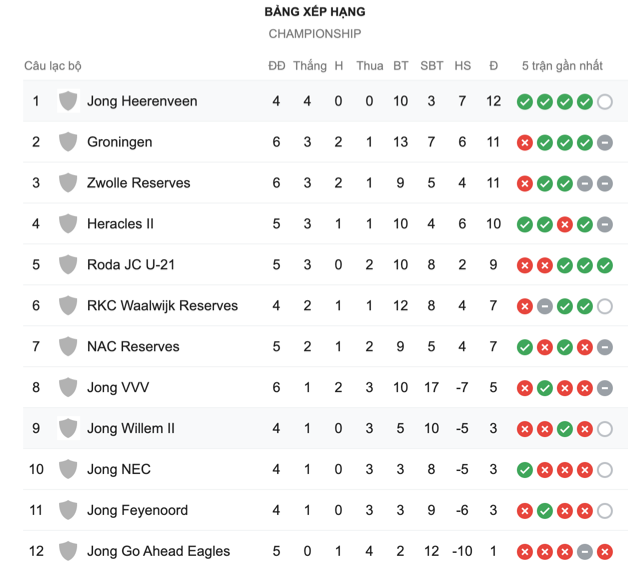Click Groningen's red loss result icon

point(525,143)
